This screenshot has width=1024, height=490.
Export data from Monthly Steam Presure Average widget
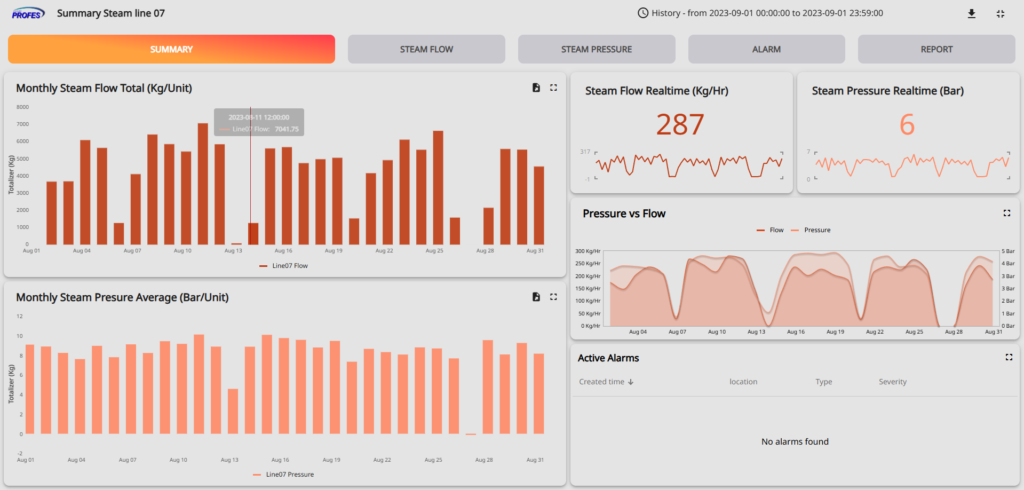coord(536,297)
